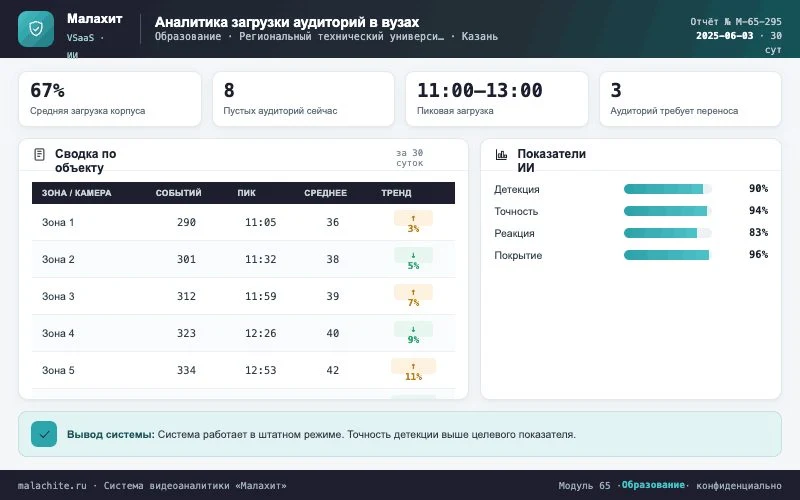Click the за 30 суток period label
800x500 pixels.
[x=410, y=158]
